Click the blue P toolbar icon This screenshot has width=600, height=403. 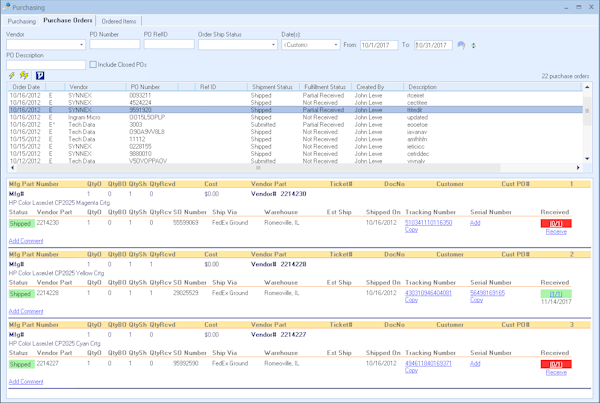pyautogui.click(x=40, y=76)
